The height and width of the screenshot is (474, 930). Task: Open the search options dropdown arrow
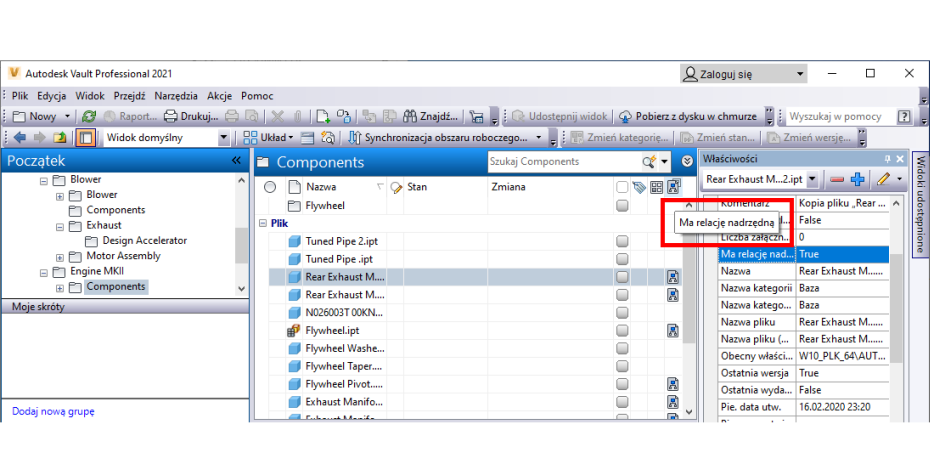coord(664,161)
